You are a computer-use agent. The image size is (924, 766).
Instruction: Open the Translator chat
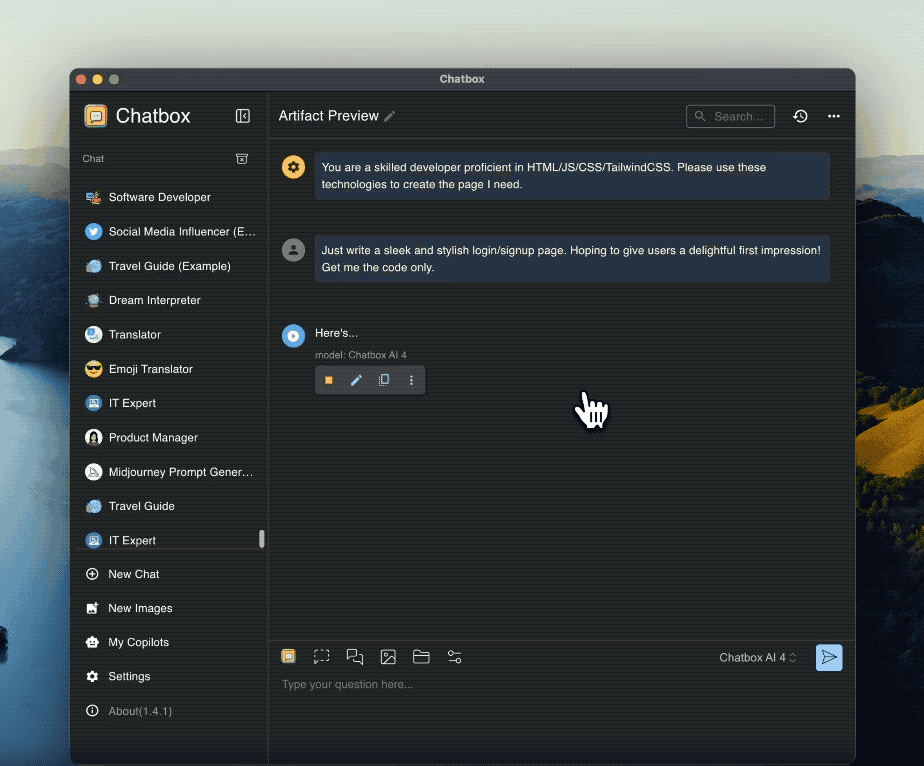tap(170, 335)
